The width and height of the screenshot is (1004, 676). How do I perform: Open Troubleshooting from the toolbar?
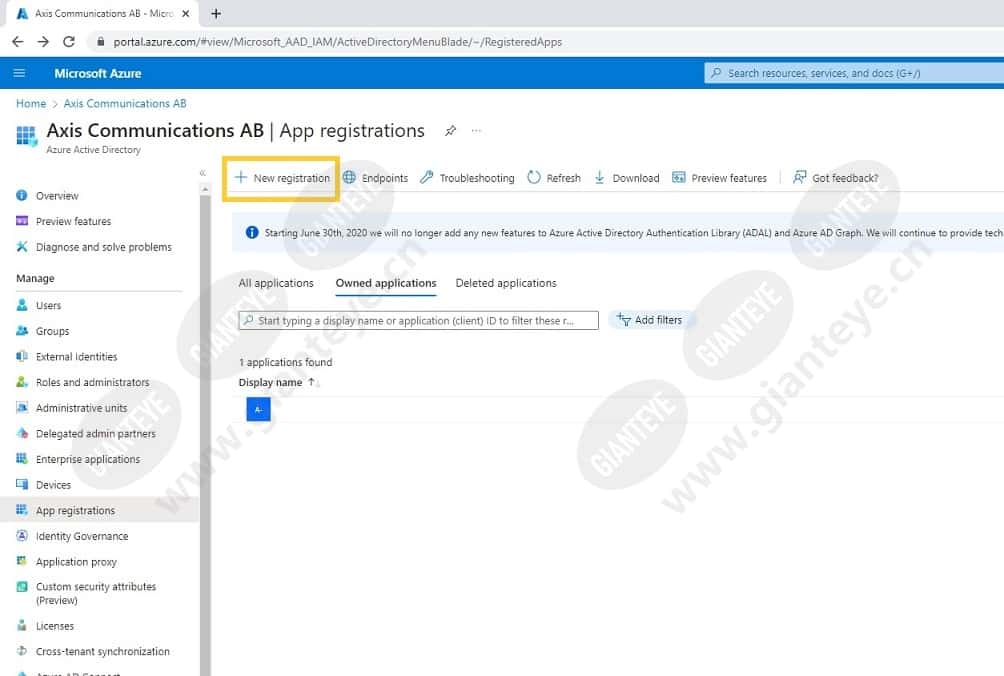pyautogui.click(x=467, y=178)
